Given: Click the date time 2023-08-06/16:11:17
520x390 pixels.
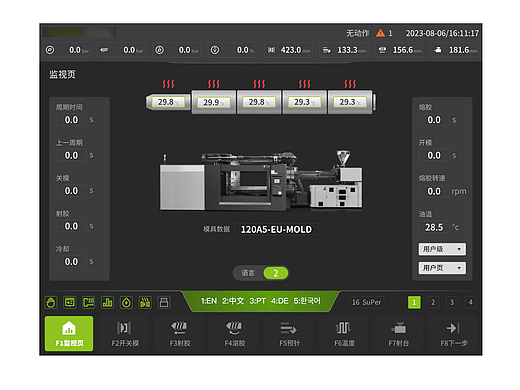Looking at the screenshot, I should coord(442,33).
